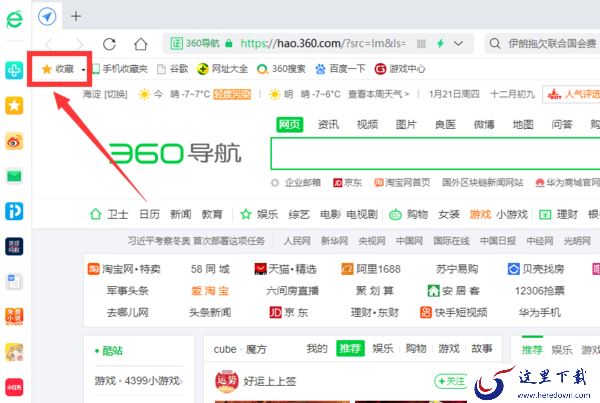Open a new tab with plus button
Viewport: 600px width, 403px height.
tap(76, 16)
